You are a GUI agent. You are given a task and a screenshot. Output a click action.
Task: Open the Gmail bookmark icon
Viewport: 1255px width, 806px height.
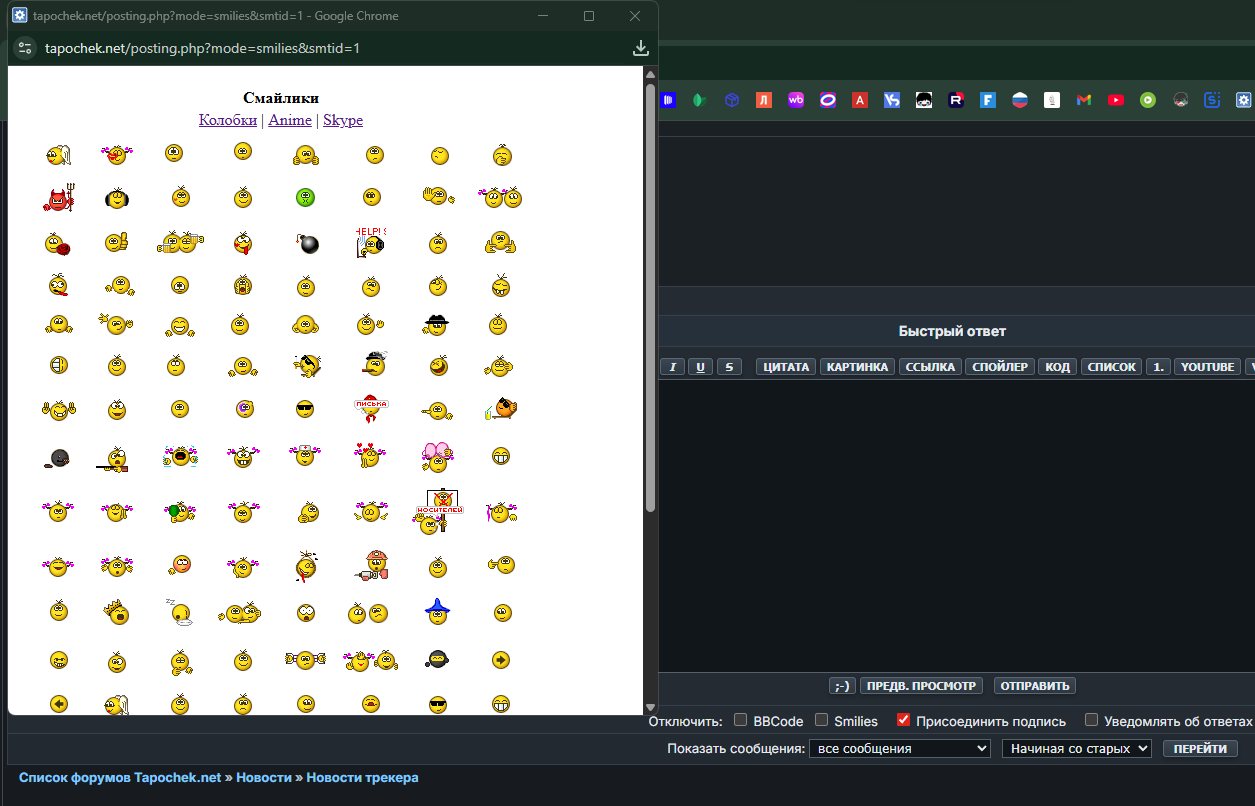(x=1084, y=100)
